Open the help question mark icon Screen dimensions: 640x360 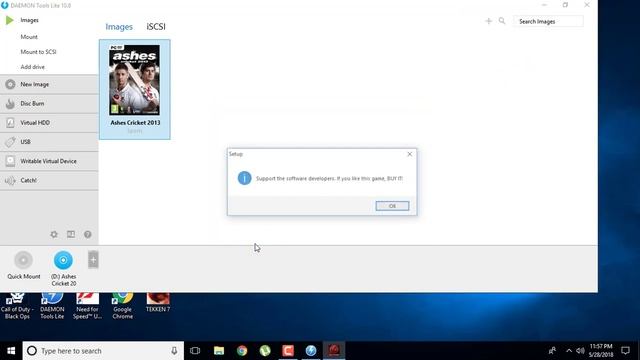(x=87, y=235)
